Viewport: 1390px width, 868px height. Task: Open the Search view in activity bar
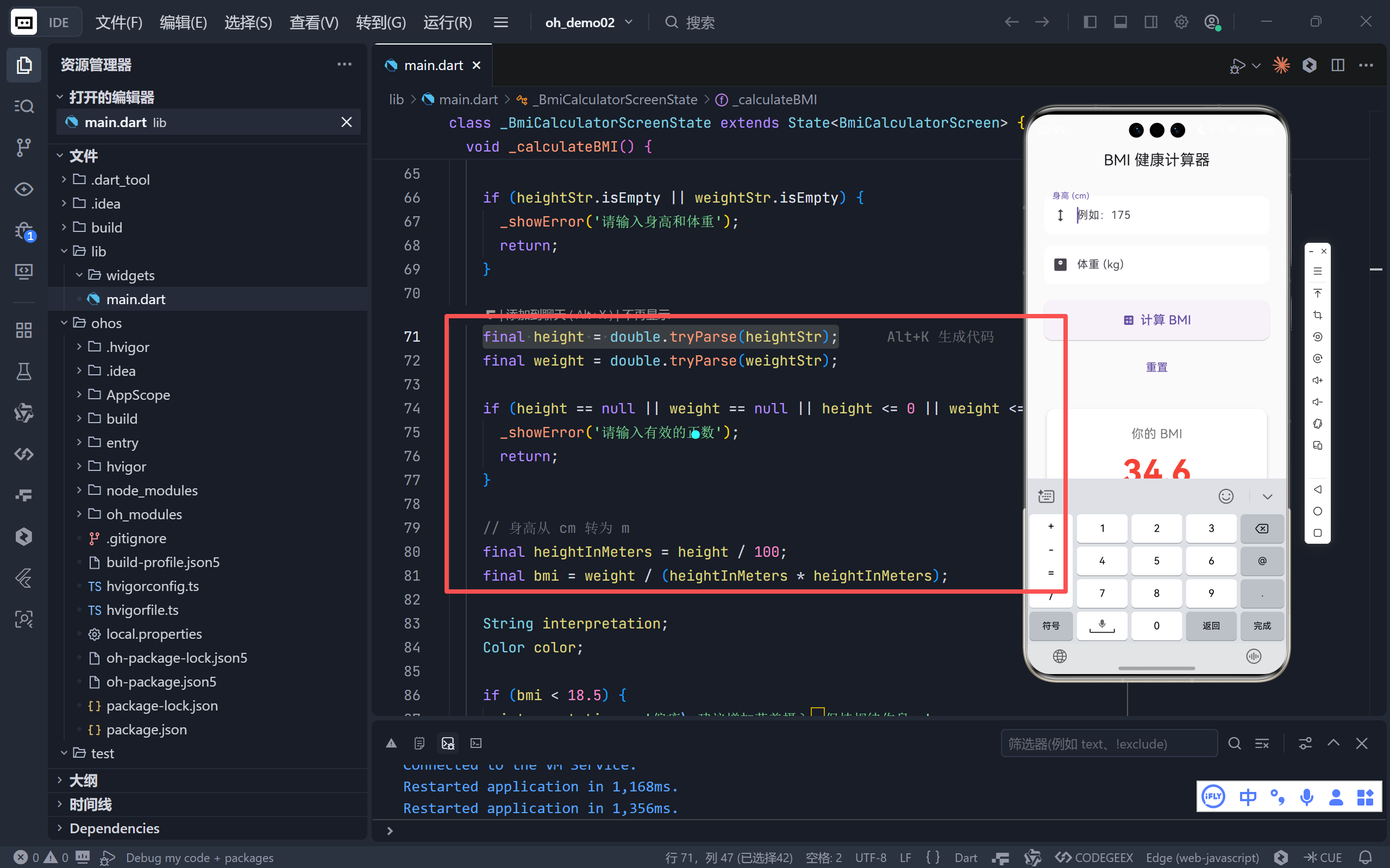23,106
